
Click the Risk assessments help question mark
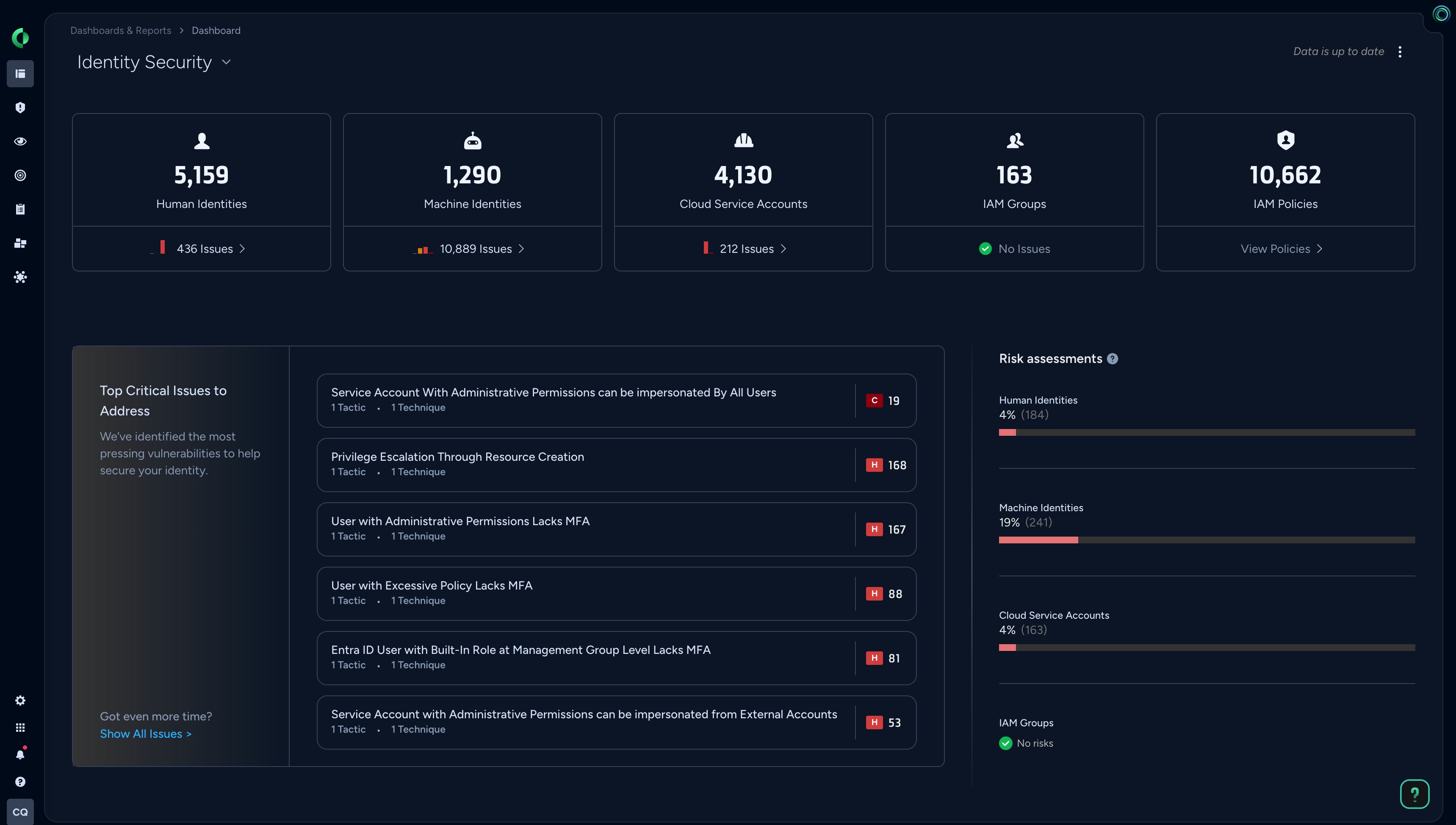pyautogui.click(x=1113, y=358)
